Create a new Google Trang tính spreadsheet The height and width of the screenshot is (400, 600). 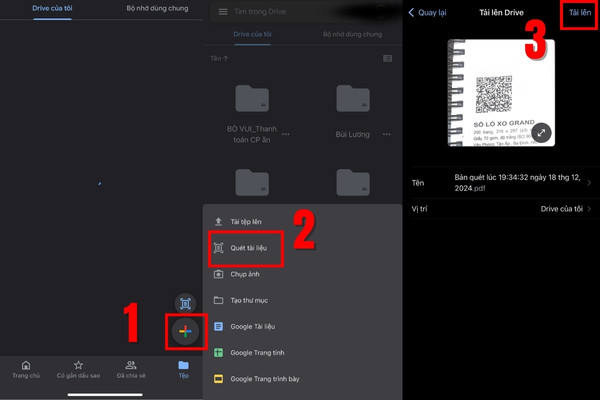[x=302, y=353]
